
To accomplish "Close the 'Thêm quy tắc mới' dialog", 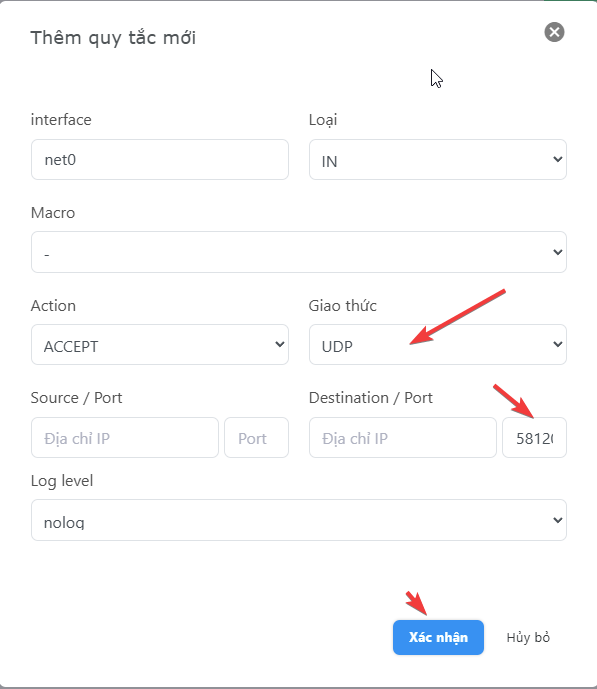I will point(554,32).
